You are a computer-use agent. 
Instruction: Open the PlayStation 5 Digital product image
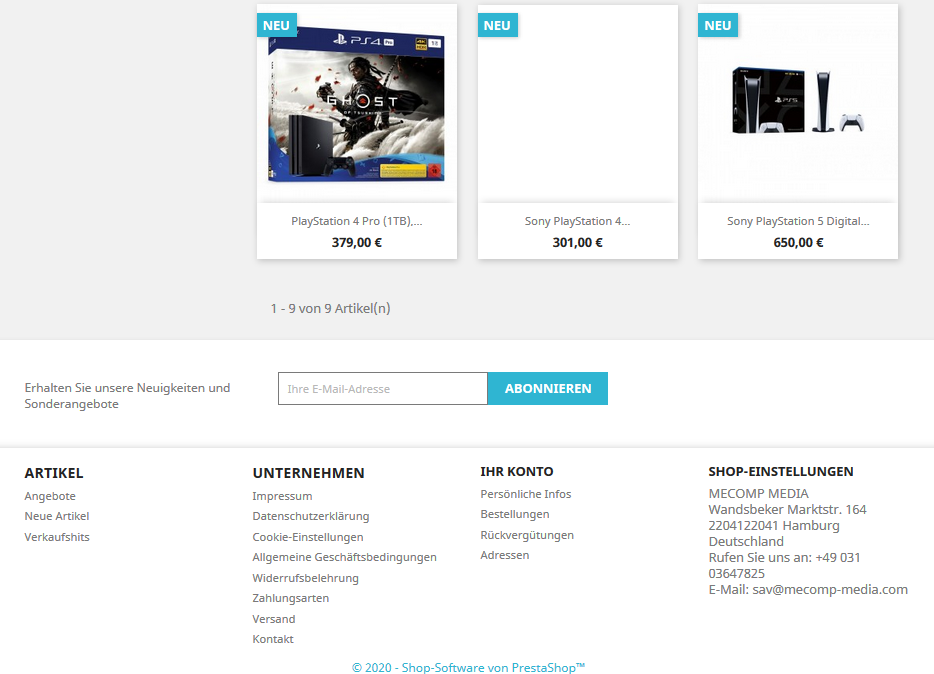pyautogui.click(x=798, y=104)
